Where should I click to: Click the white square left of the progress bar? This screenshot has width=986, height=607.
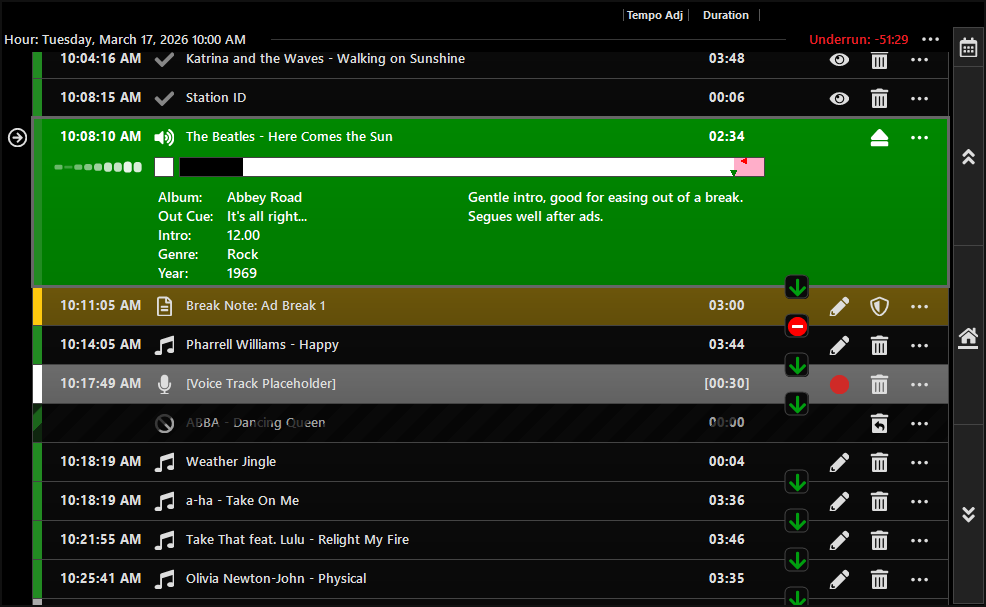[x=164, y=167]
